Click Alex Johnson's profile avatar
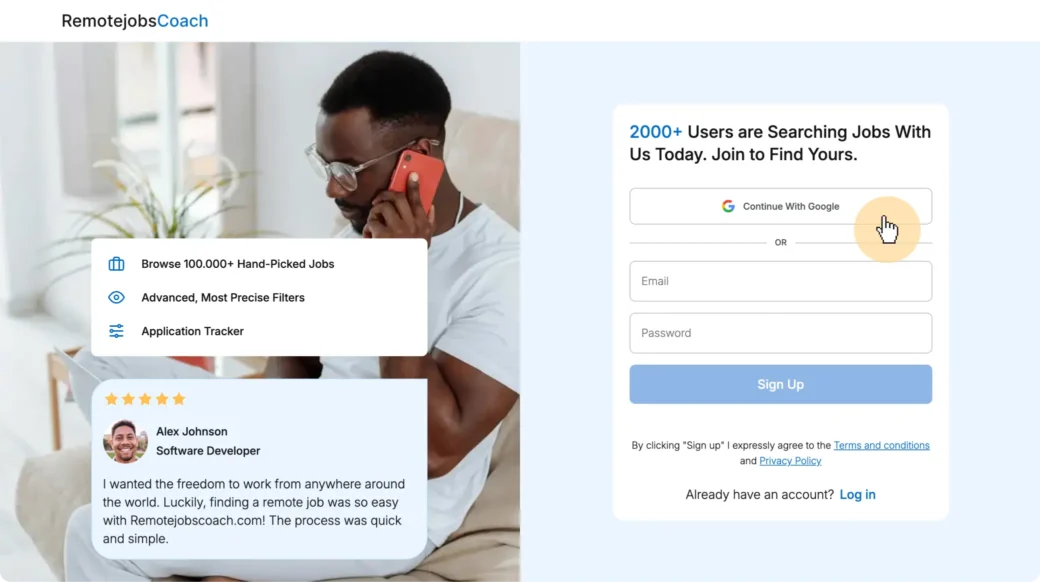Image resolution: width=1040 pixels, height=582 pixels. tap(125, 441)
